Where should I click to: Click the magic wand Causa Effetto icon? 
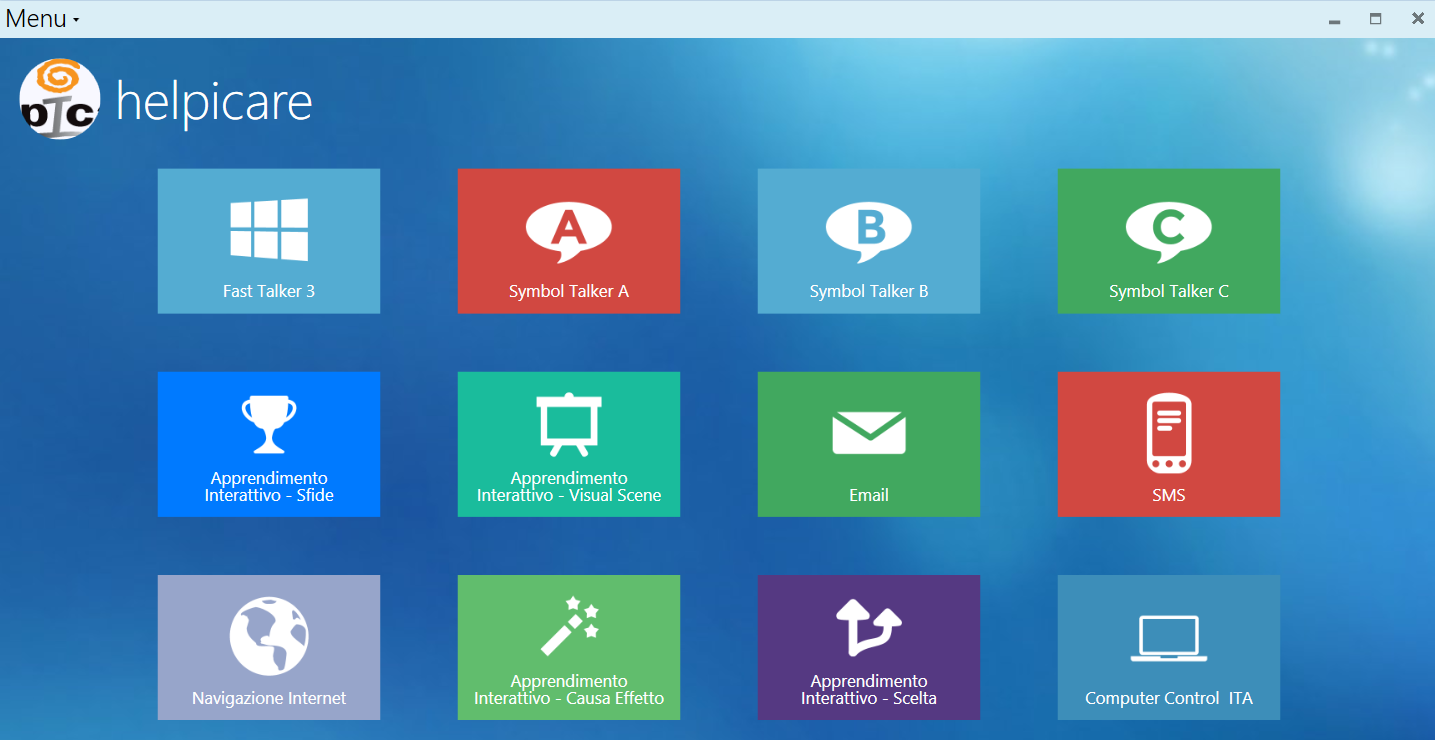tap(568, 625)
